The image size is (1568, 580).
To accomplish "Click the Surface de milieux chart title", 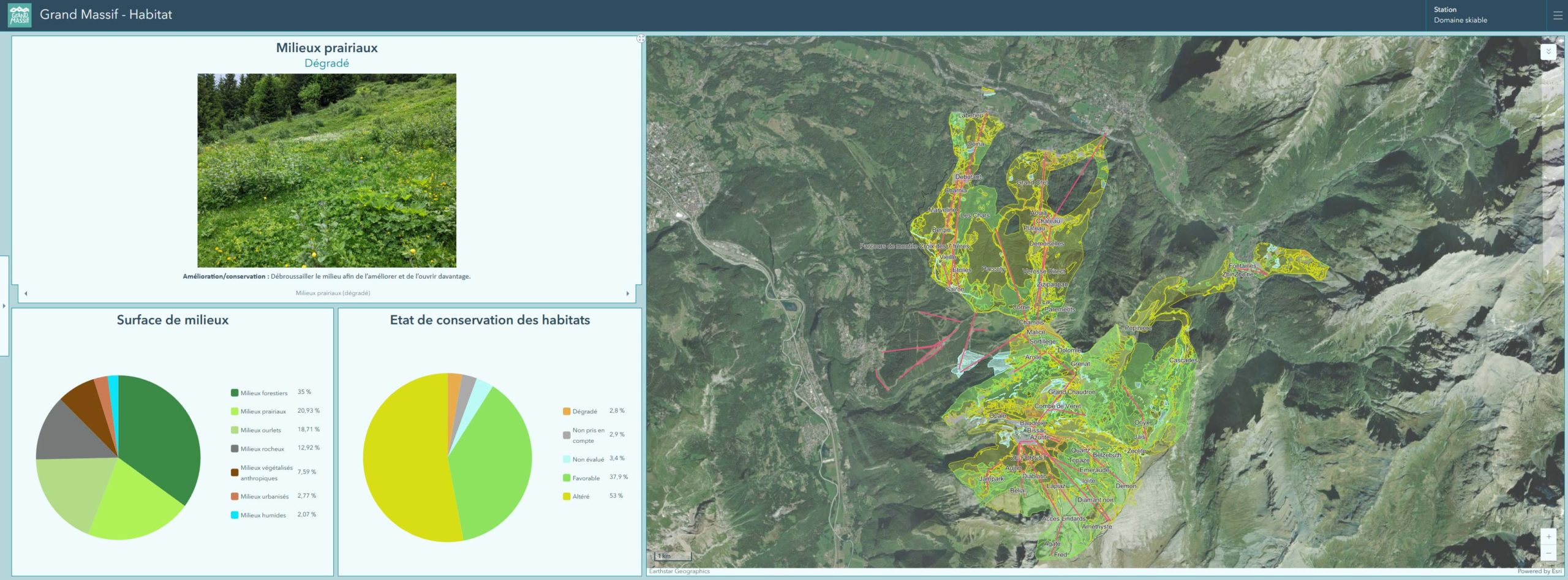I will pyautogui.click(x=173, y=320).
